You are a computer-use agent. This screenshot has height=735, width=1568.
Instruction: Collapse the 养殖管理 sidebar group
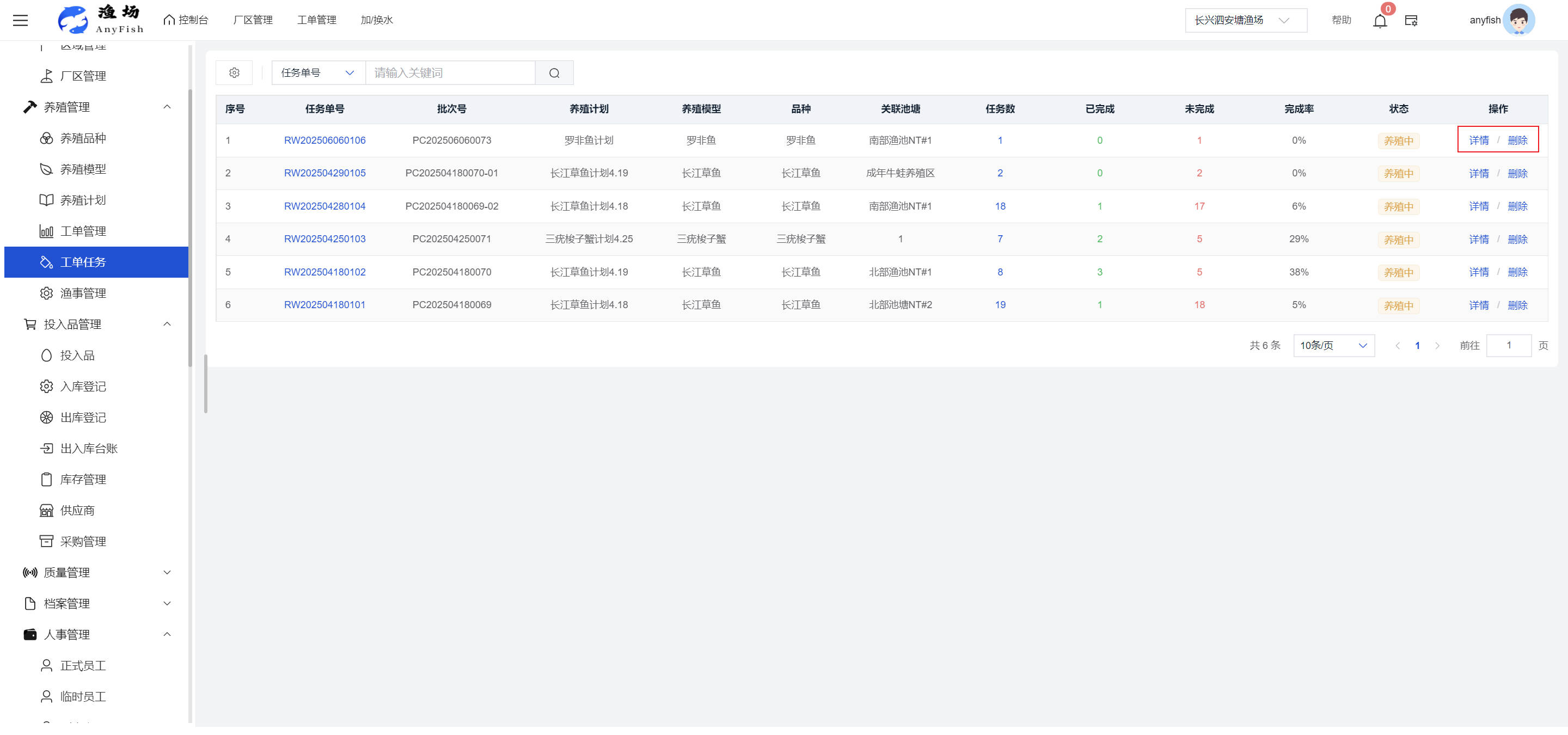tap(67, 107)
